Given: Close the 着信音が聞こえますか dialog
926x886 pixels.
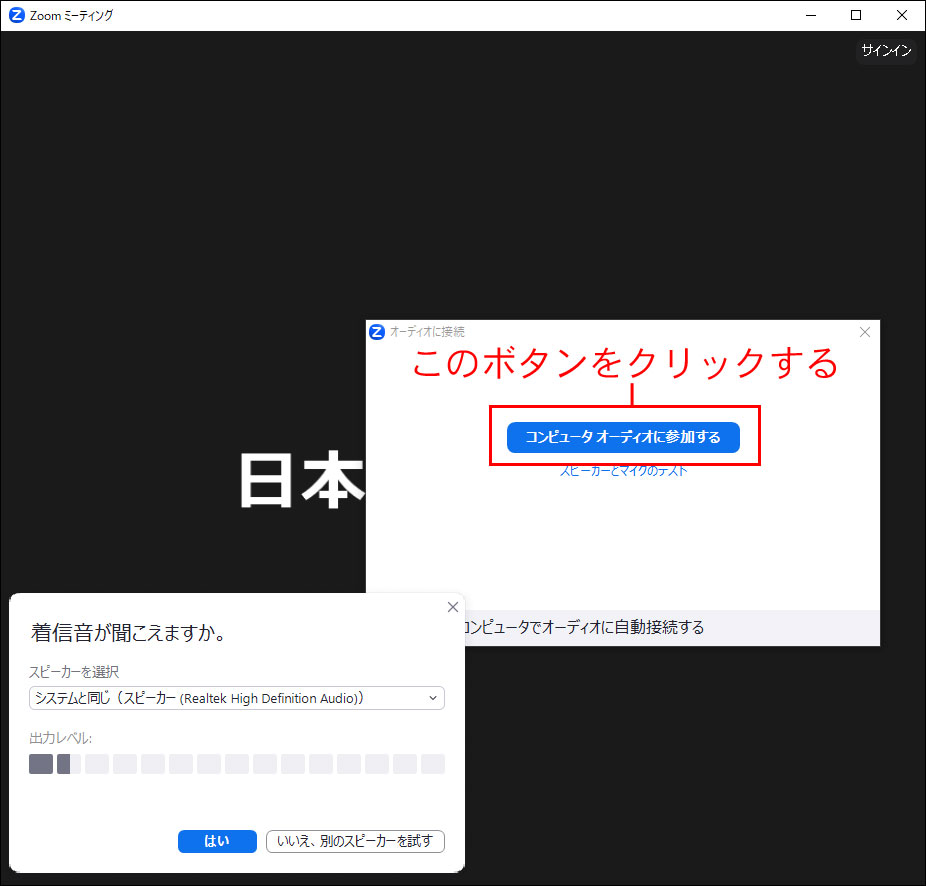Looking at the screenshot, I should (453, 607).
